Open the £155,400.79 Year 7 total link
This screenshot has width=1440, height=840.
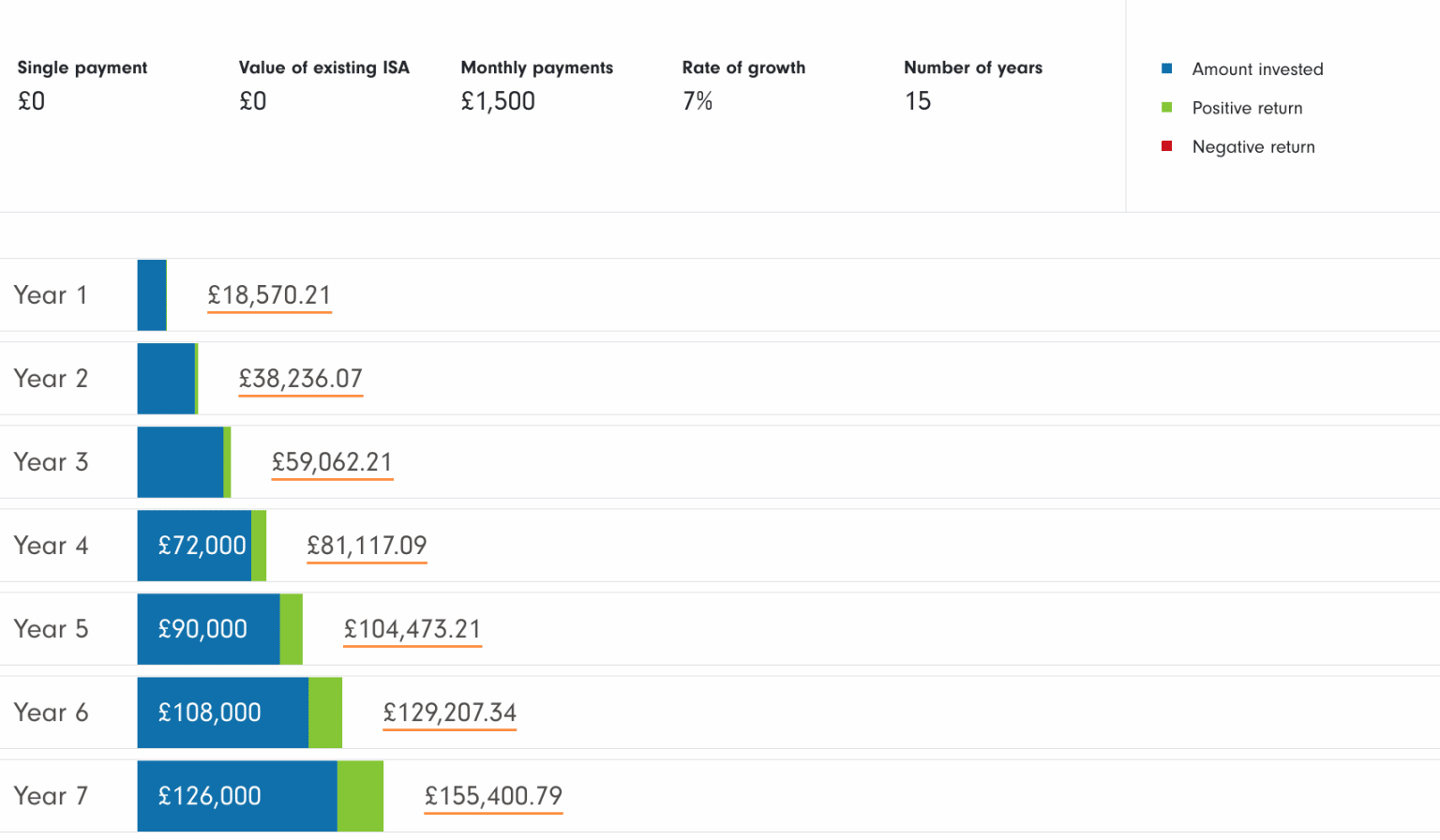tap(493, 796)
